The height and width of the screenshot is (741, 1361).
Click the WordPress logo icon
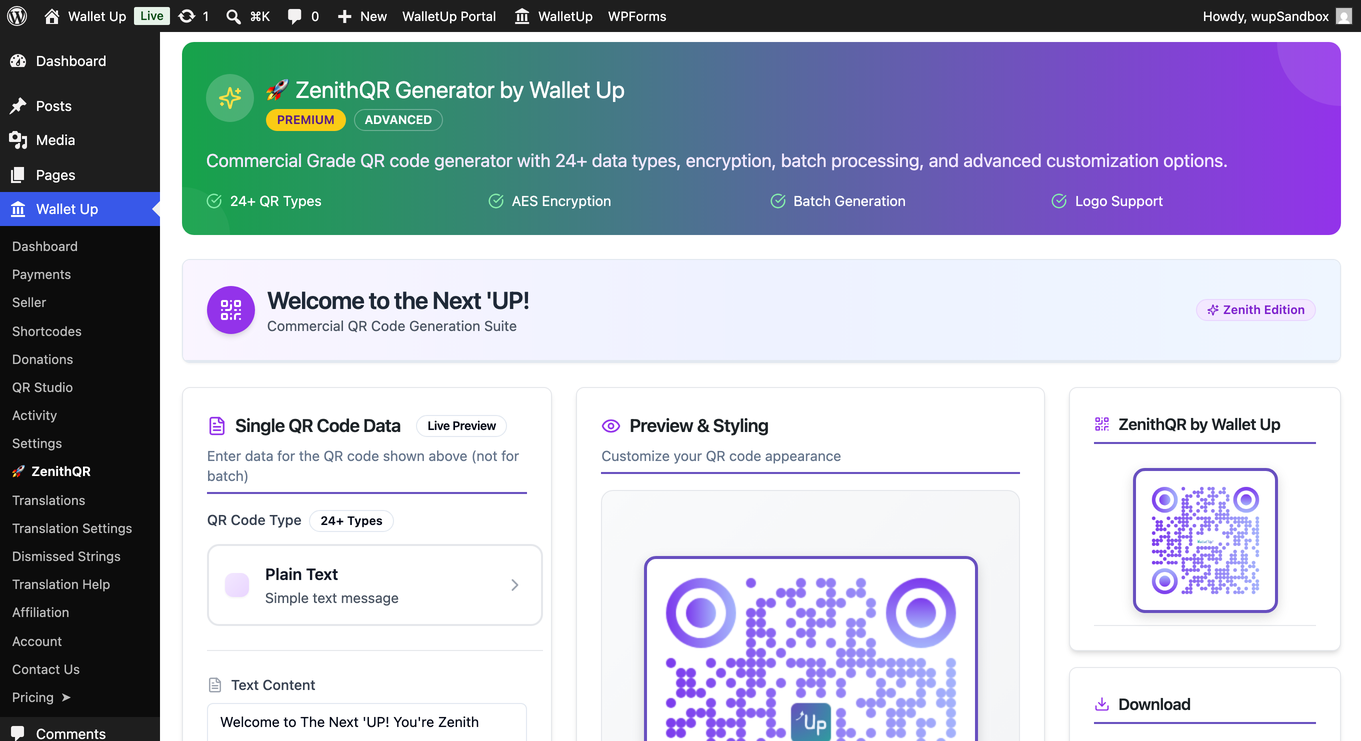pos(17,16)
